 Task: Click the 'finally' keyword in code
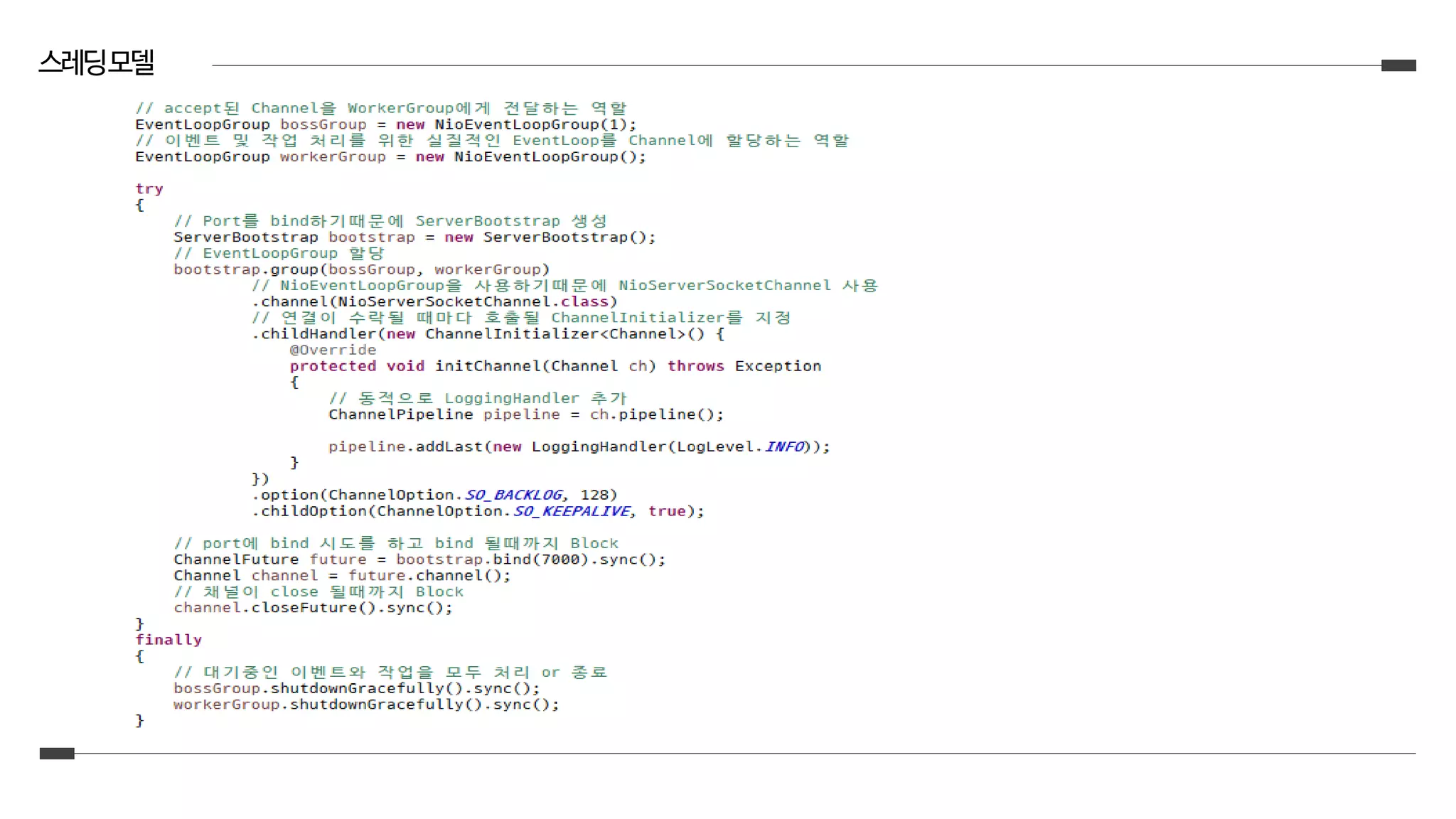[168, 640]
